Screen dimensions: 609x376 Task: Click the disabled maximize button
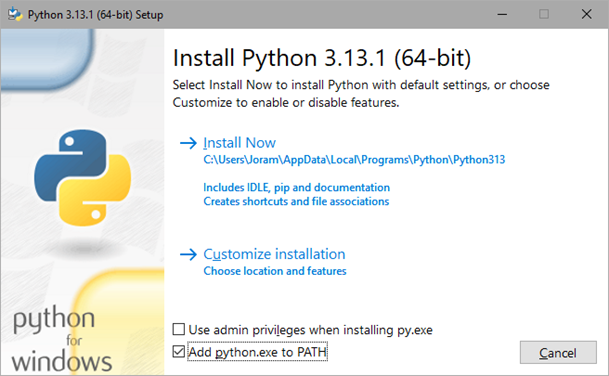[x=544, y=14]
